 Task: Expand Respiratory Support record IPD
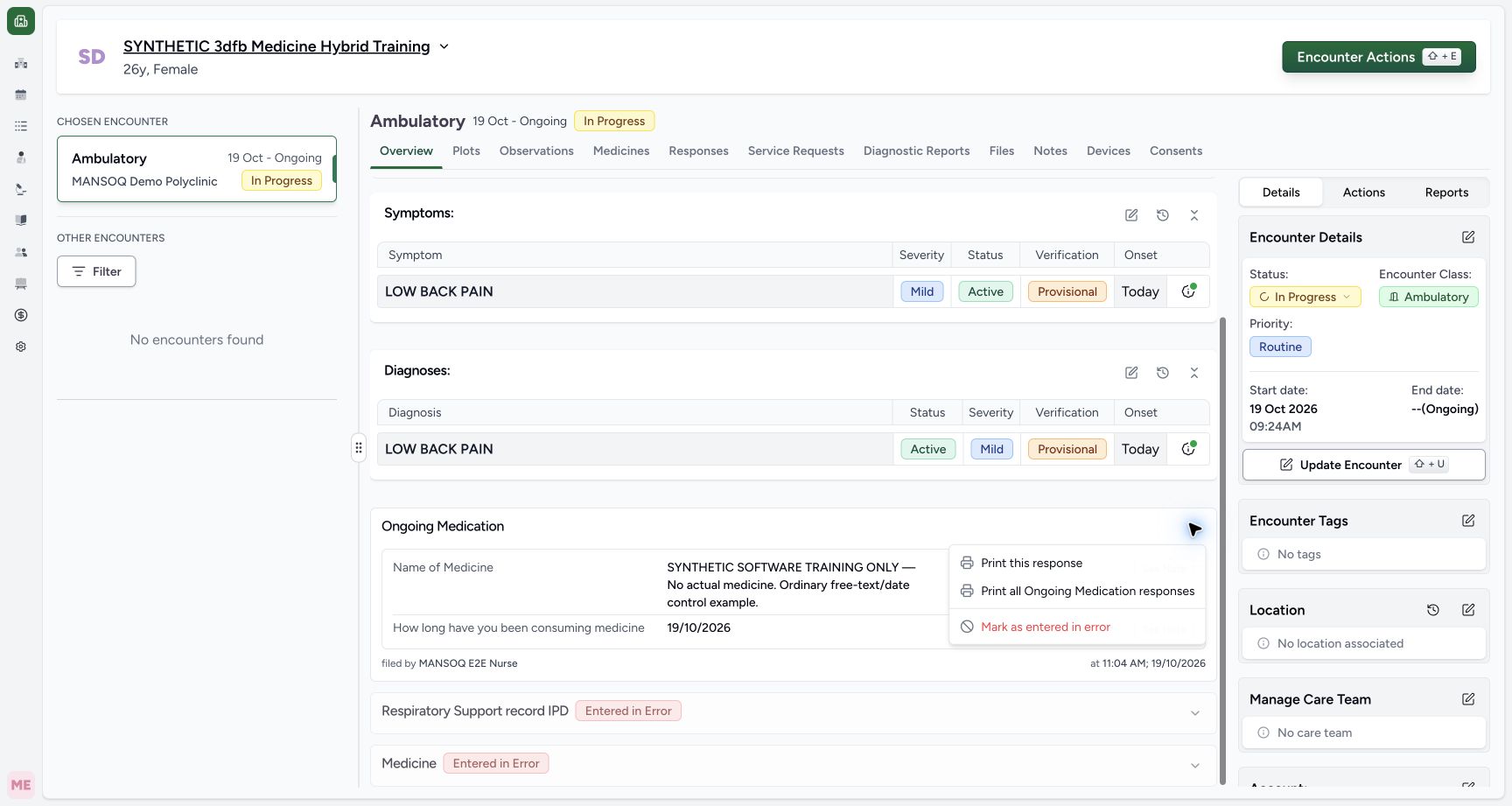1195,713
